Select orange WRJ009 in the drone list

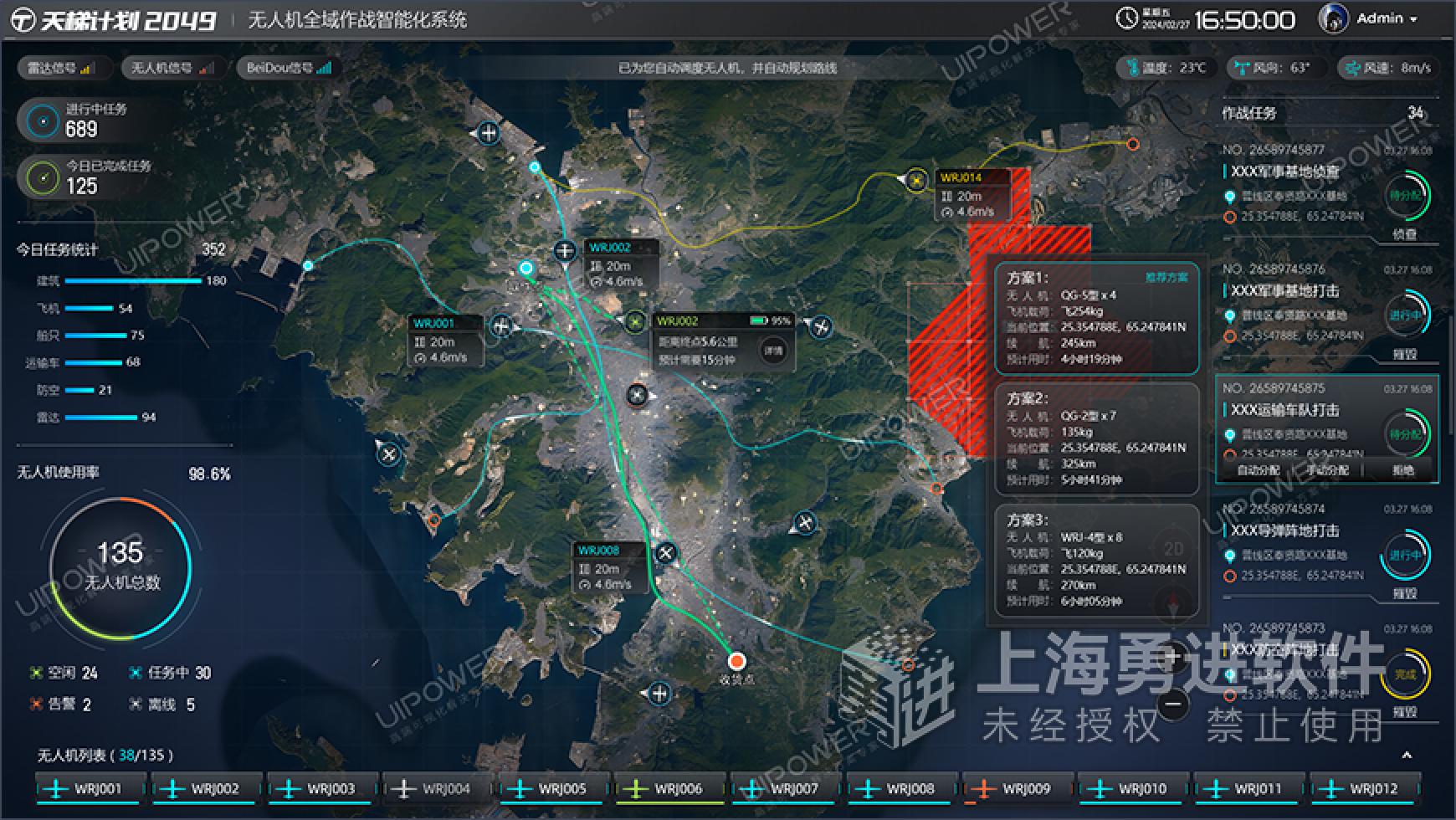coord(1018,789)
